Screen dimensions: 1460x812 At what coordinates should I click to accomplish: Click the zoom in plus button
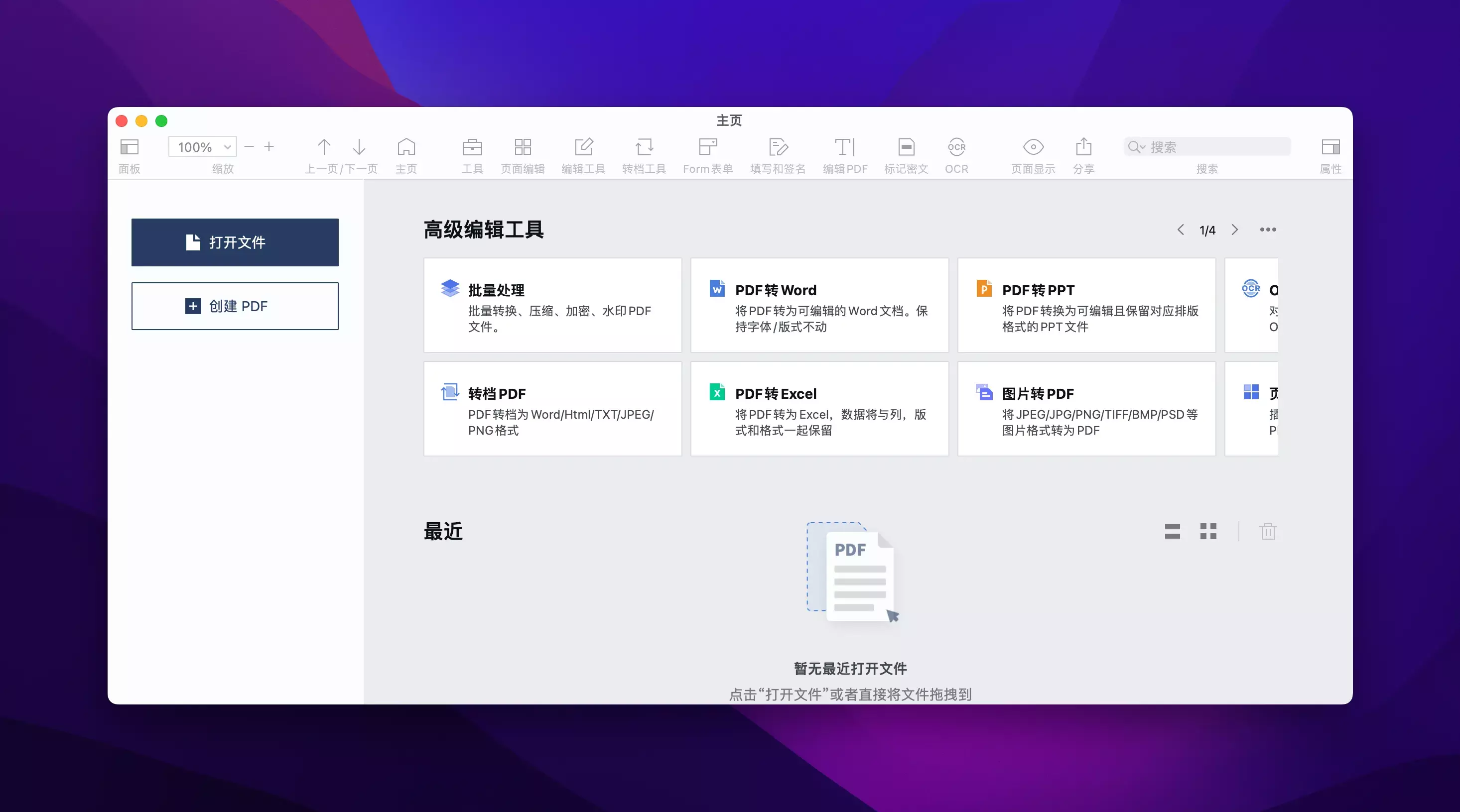[269, 147]
